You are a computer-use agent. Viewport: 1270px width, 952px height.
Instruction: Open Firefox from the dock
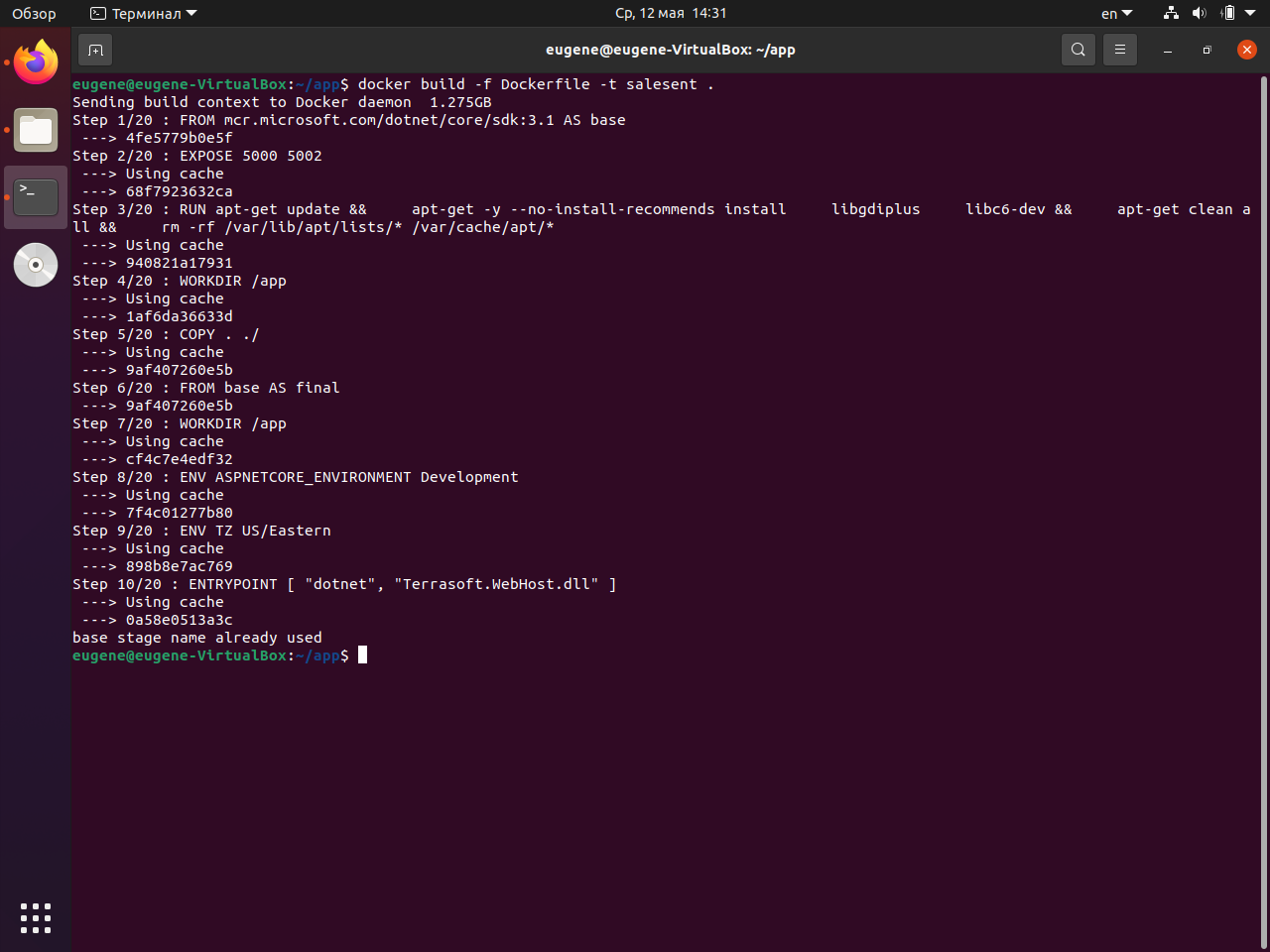[36, 62]
